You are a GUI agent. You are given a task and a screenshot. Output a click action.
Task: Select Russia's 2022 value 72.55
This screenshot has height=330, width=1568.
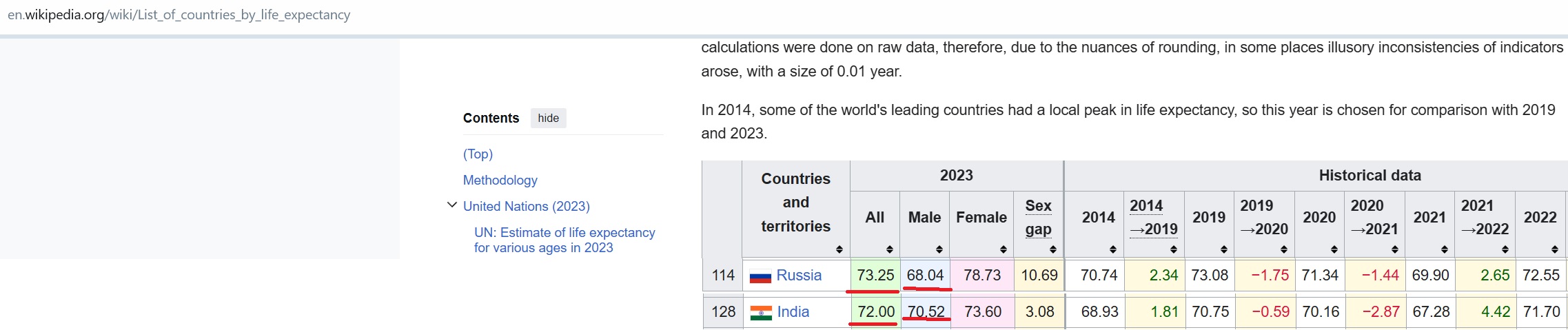pyautogui.click(x=1541, y=275)
